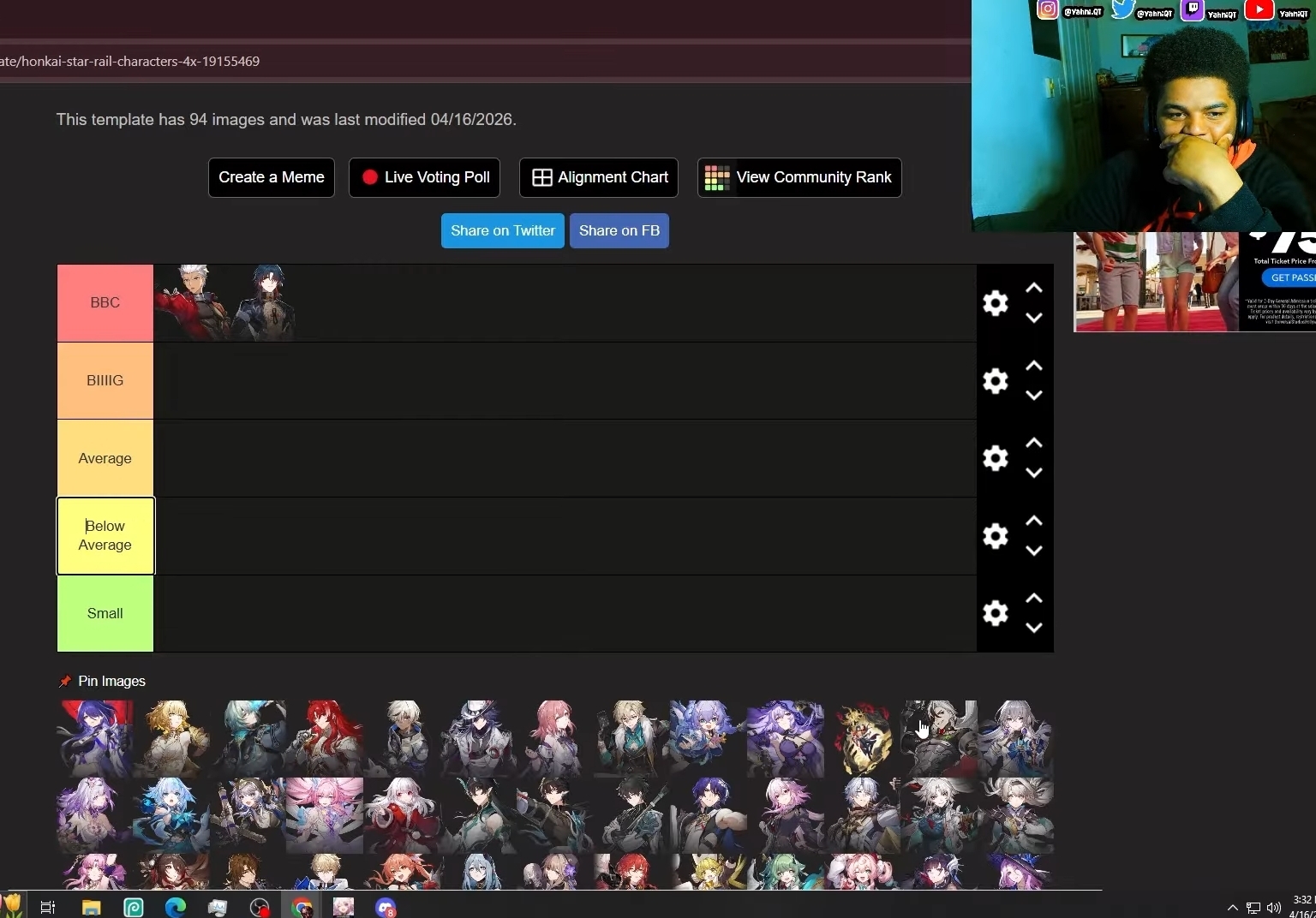Click the Create a Meme button

pos(272,177)
